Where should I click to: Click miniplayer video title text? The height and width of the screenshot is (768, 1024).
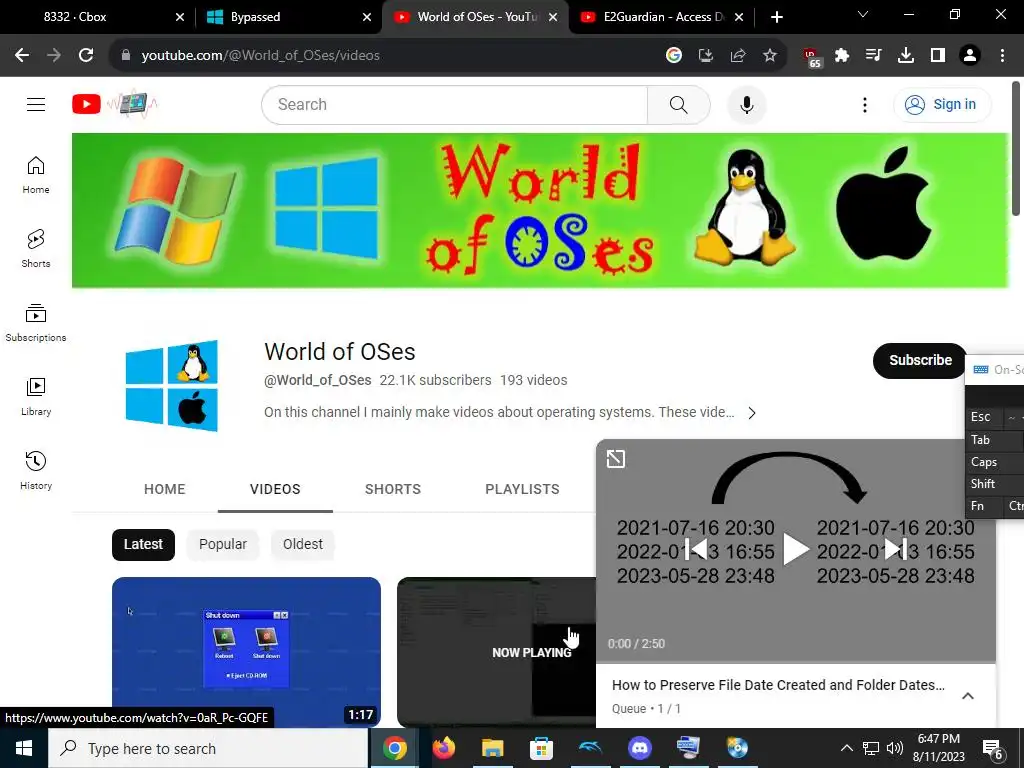778,685
